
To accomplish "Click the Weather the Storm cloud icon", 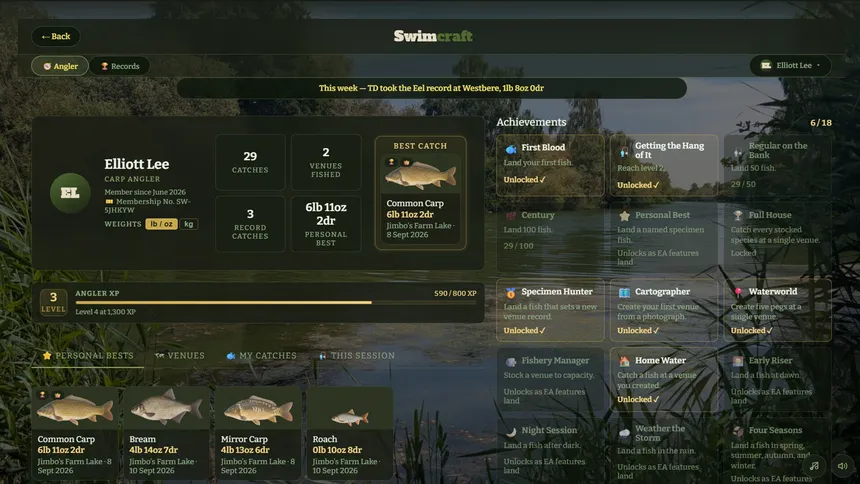I will (x=624, y=433).
